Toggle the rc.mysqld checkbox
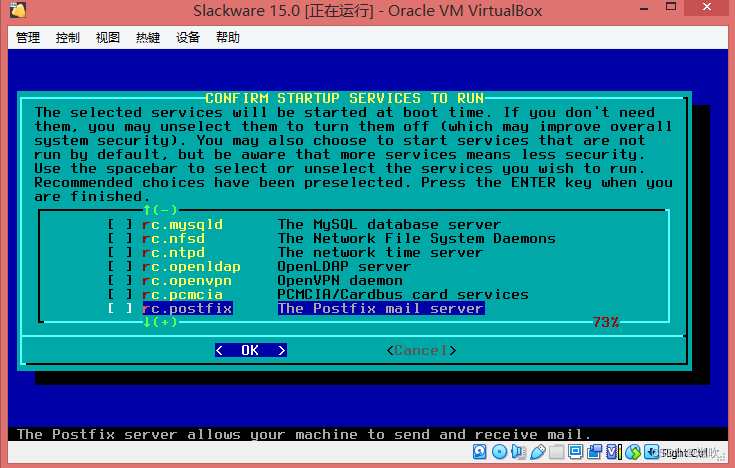735x468 pixels. [120, 225]
